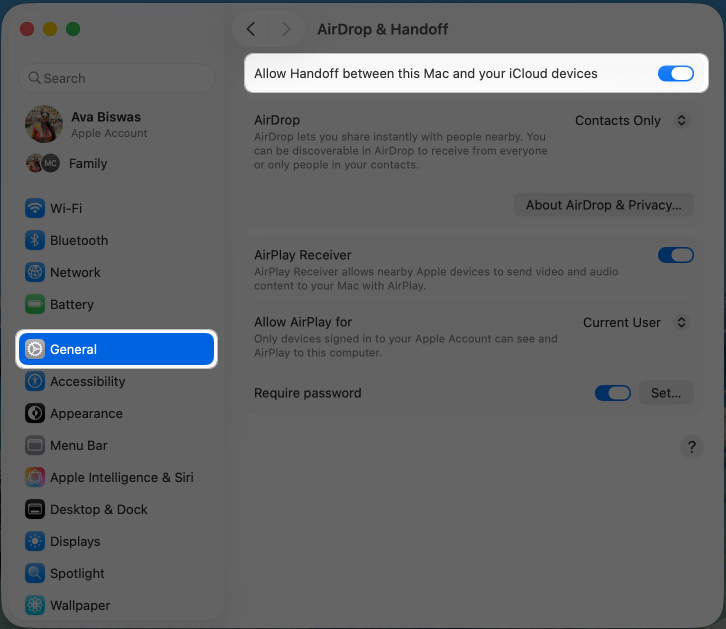The height and width of the screenshot is (629, 726).
Task: Click the Apple Intelligence & Siri icon
Action: [x=35, y=477]
